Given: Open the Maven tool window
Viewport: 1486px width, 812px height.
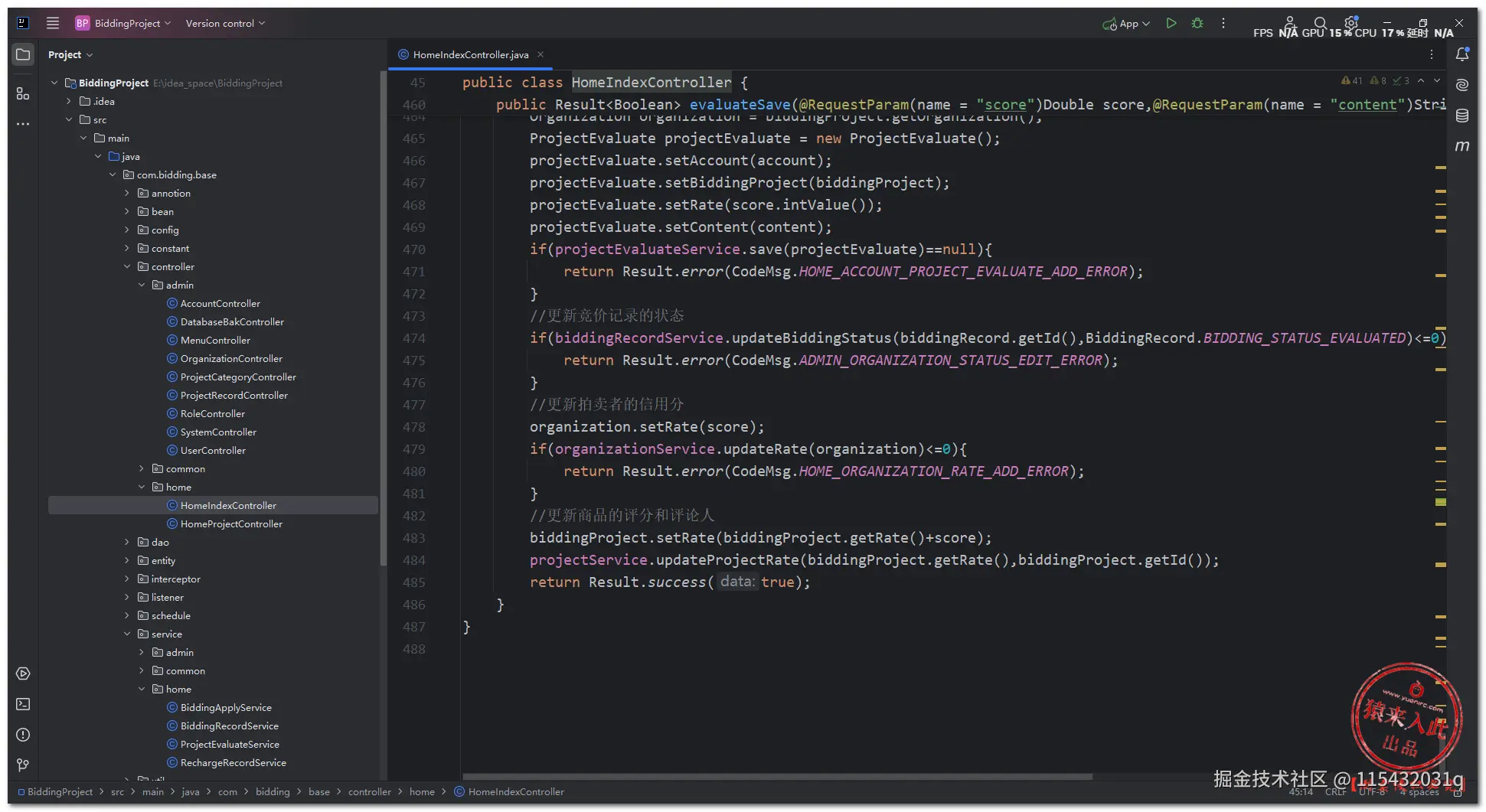Looking at the screenshot, I should [1462, 145].
